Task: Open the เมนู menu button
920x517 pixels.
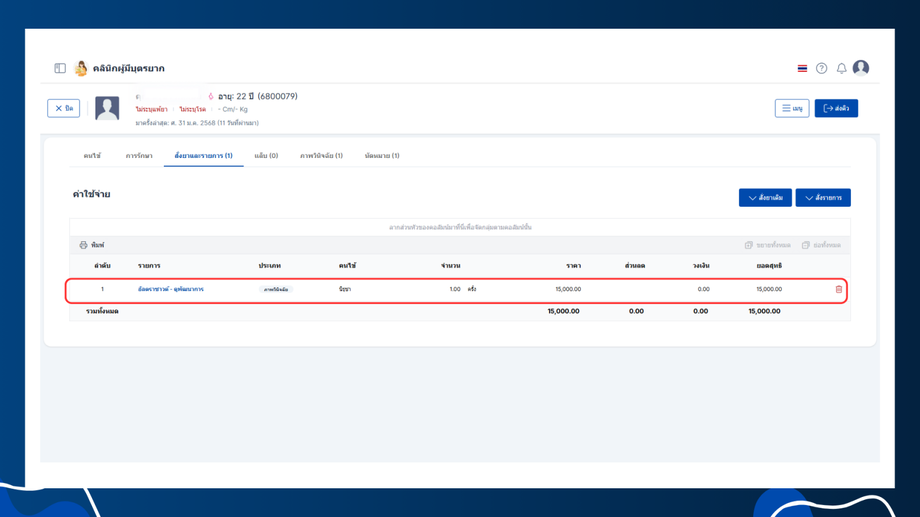Action: 792,108
